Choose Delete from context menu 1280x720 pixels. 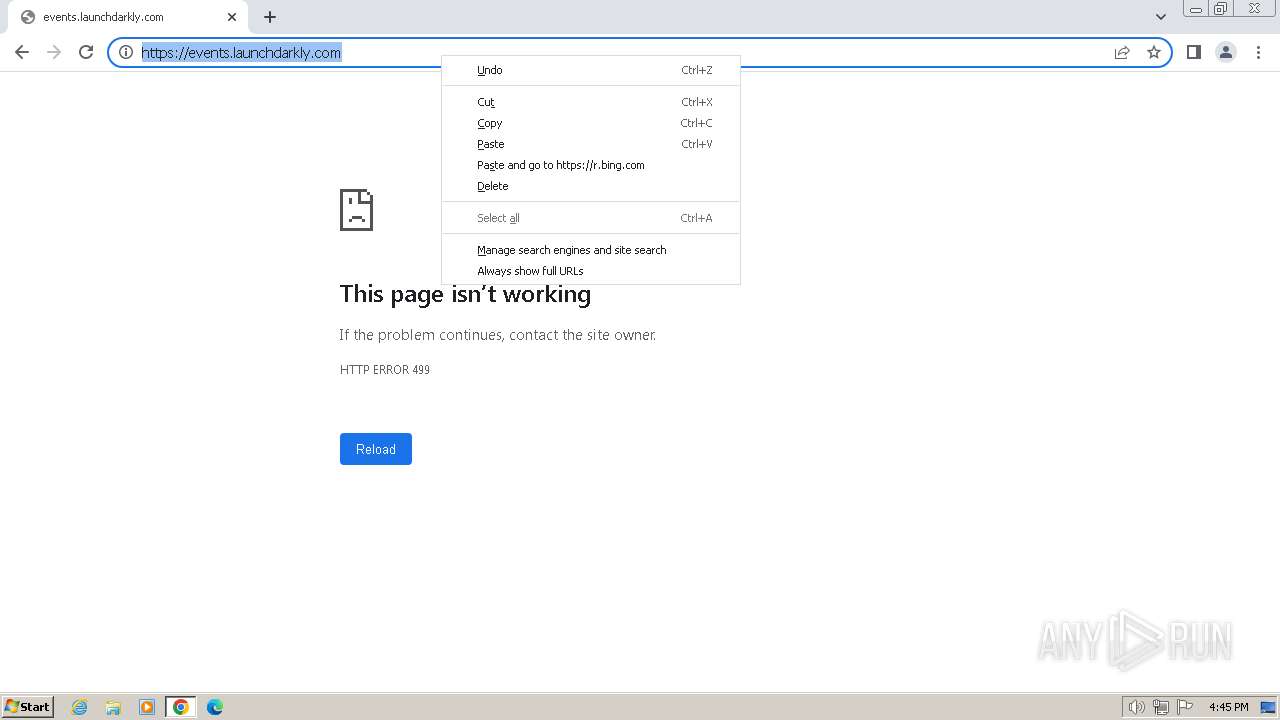pos(591,186)
